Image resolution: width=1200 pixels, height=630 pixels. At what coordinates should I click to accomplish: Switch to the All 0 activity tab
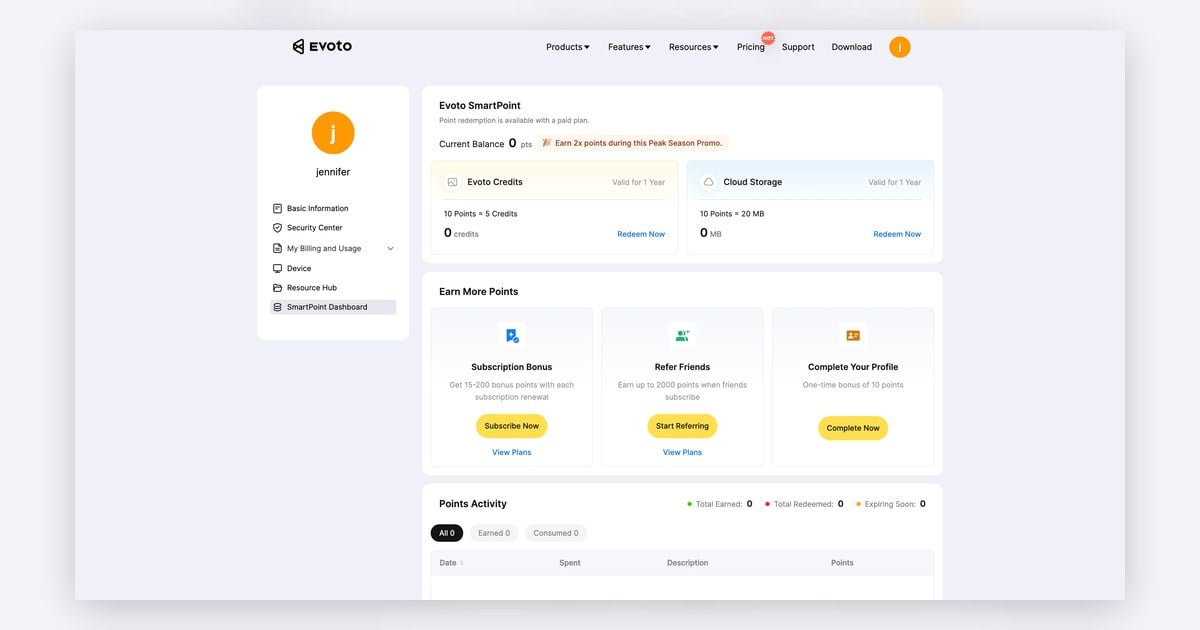447,533
